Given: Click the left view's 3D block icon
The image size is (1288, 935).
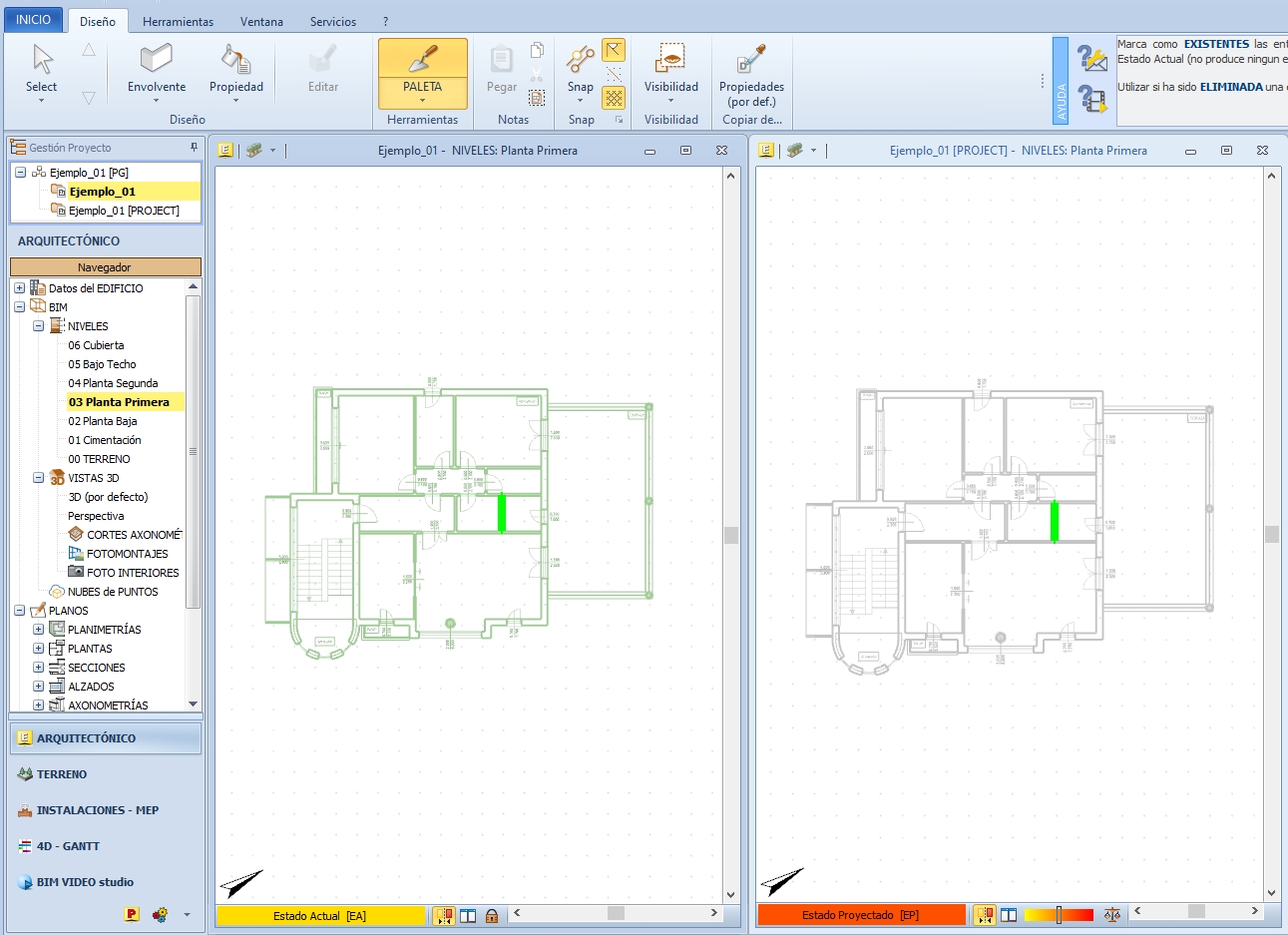Looking at the screenshot, I should [x=254, y=150].
